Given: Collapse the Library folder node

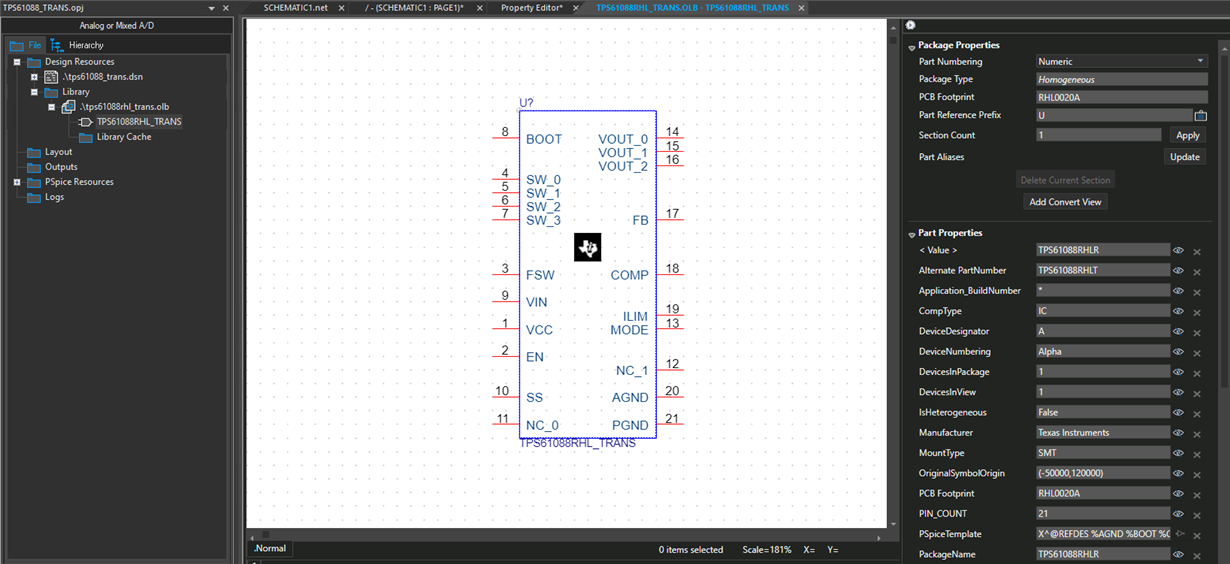Looking at the screenshot, I should point(34,92).
